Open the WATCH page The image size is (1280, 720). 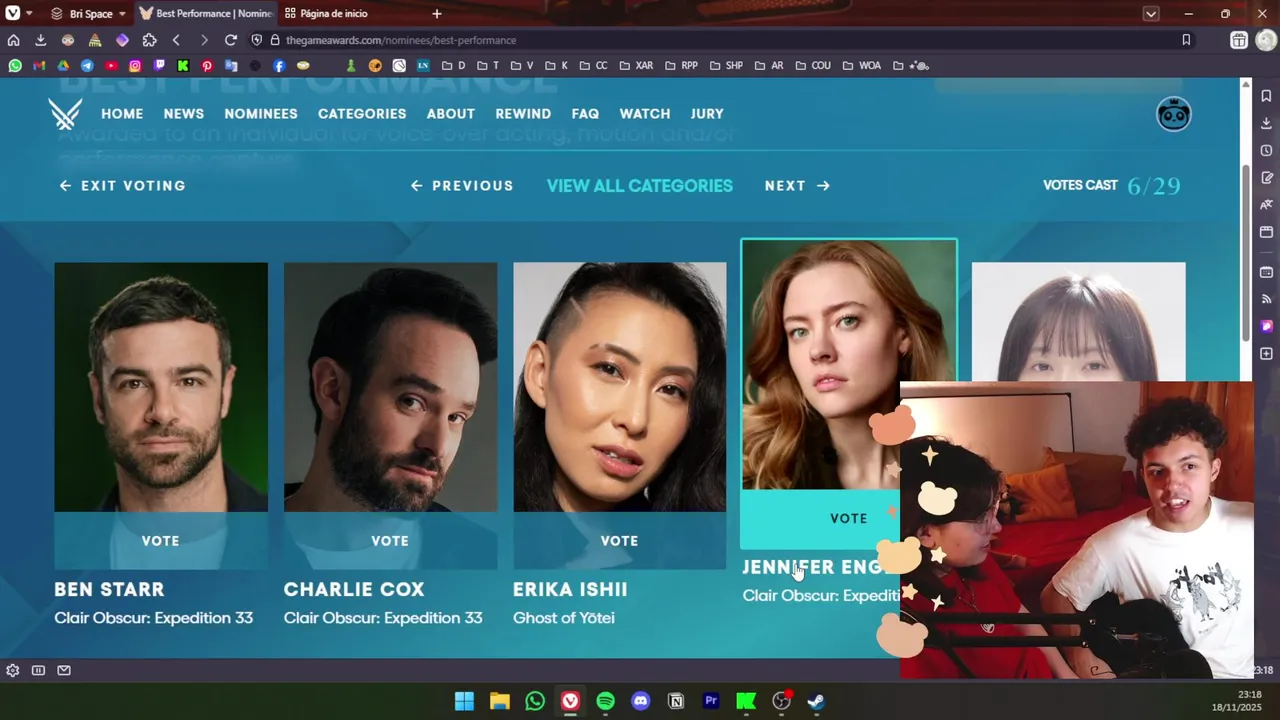tap(645, 114)
